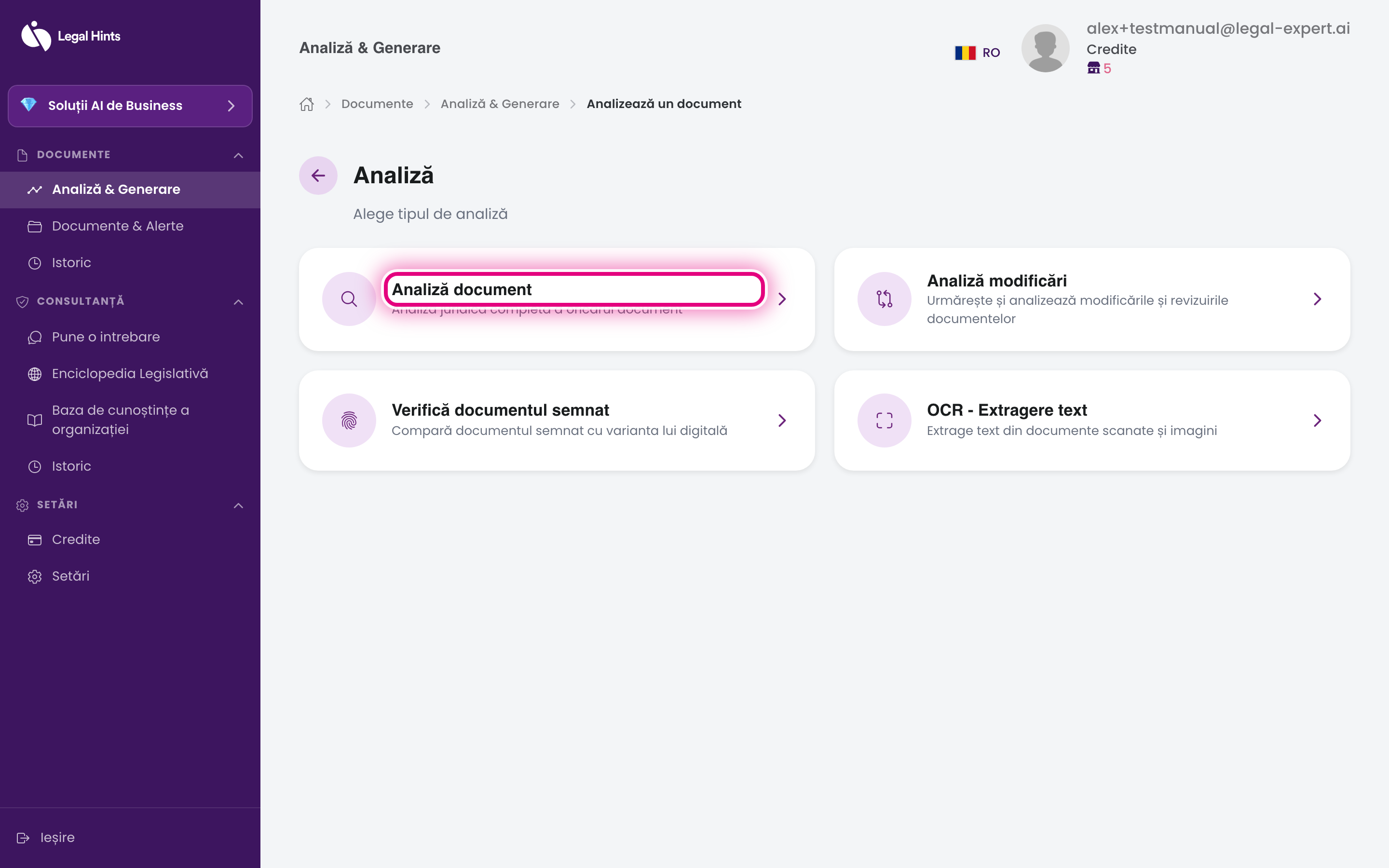Open the OCR - Extragere text card

(1092, 420)
